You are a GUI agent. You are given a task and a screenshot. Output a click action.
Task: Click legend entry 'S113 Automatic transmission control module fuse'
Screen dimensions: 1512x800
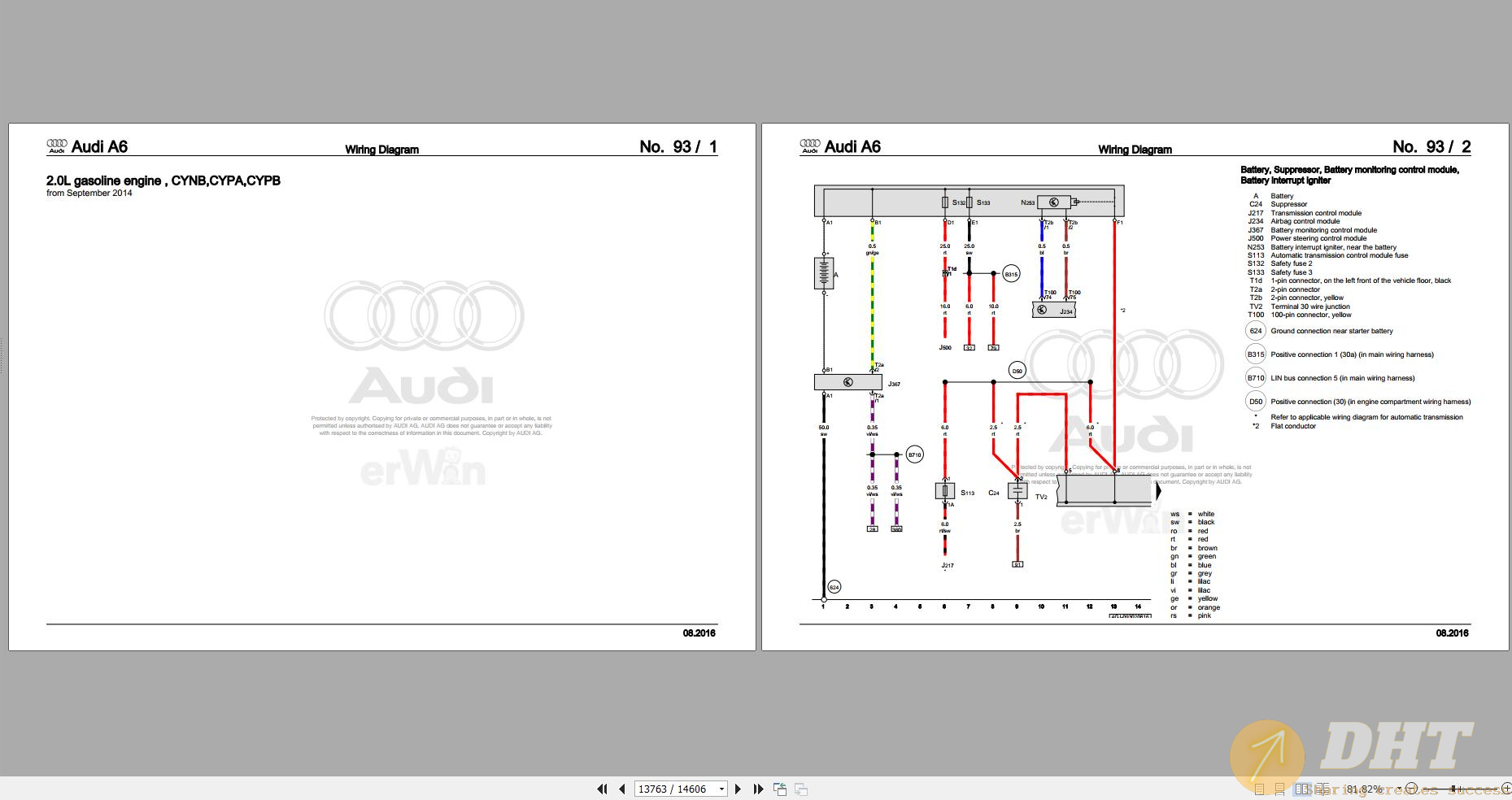tap(1328, 255)
